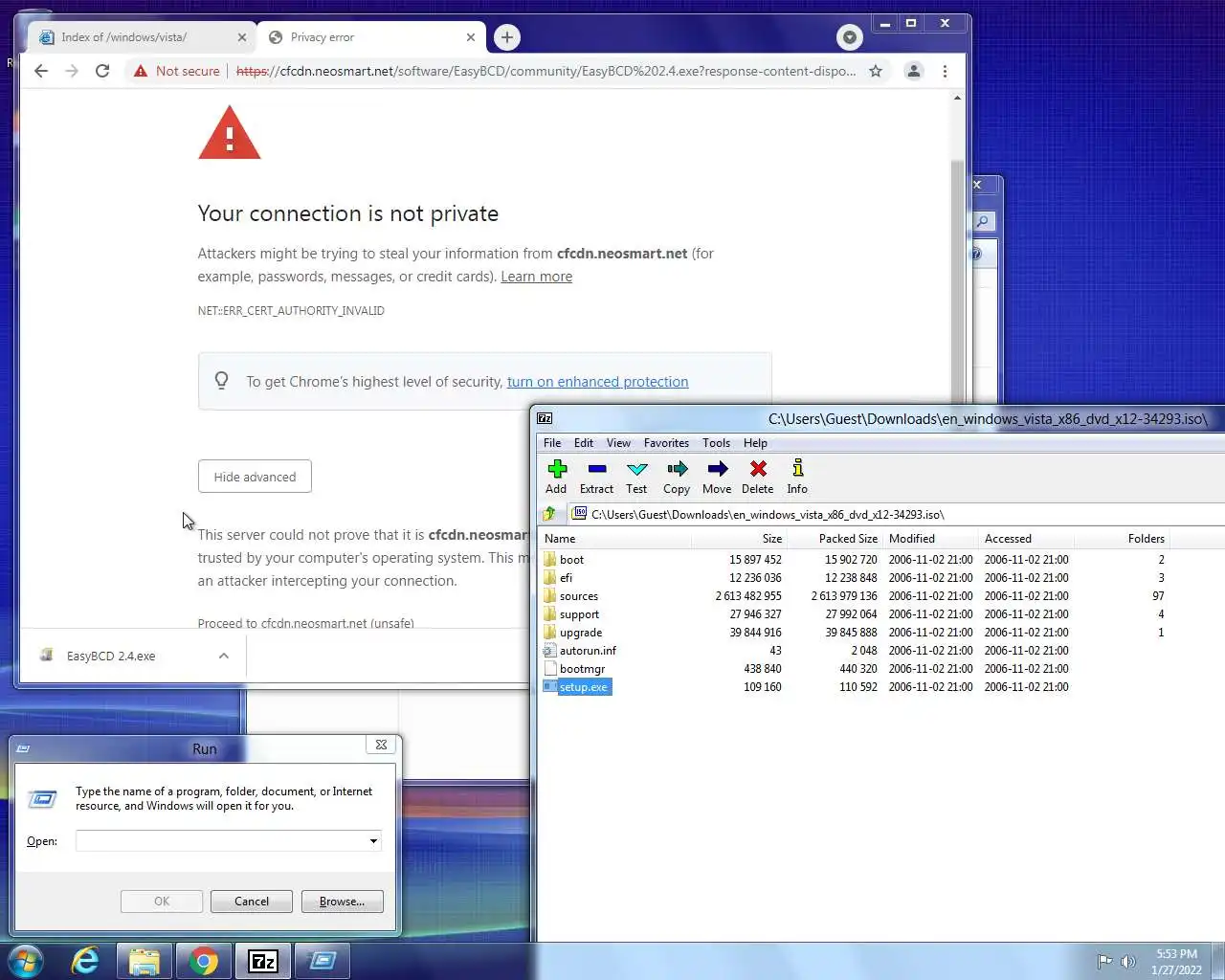Click the Delete toolbar icon in 7-Zip
This screenshot has height=980, width=1225.
pos(757,476)
